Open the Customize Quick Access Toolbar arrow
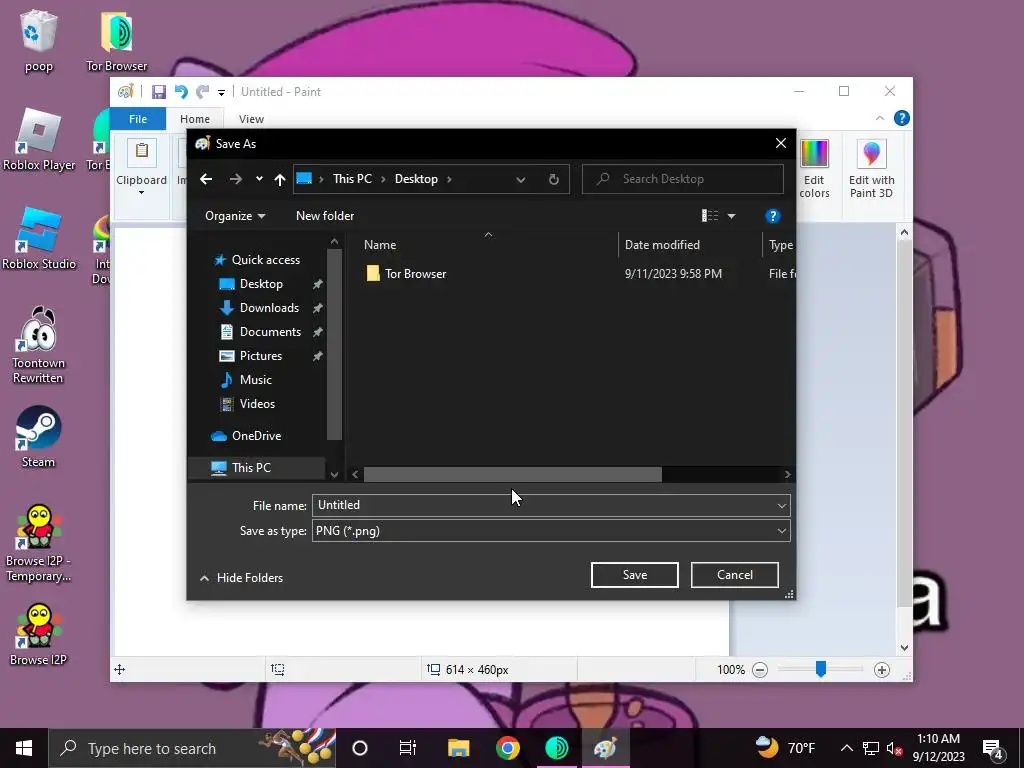The image size is (1024, 768). 221,93
